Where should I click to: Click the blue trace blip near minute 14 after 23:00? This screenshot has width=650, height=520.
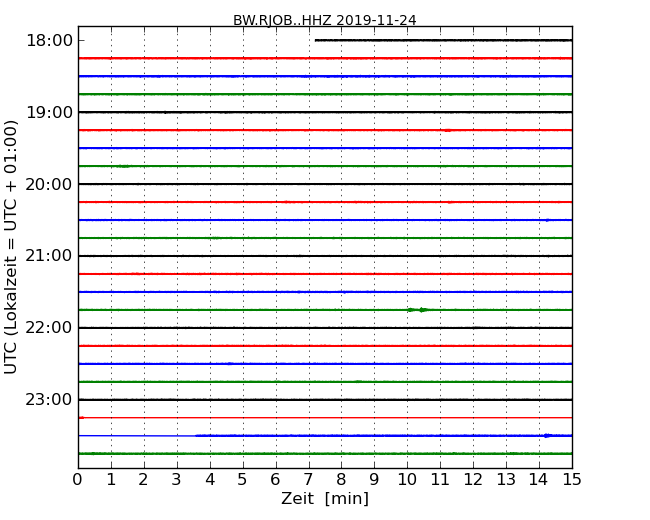coord(548,435)
